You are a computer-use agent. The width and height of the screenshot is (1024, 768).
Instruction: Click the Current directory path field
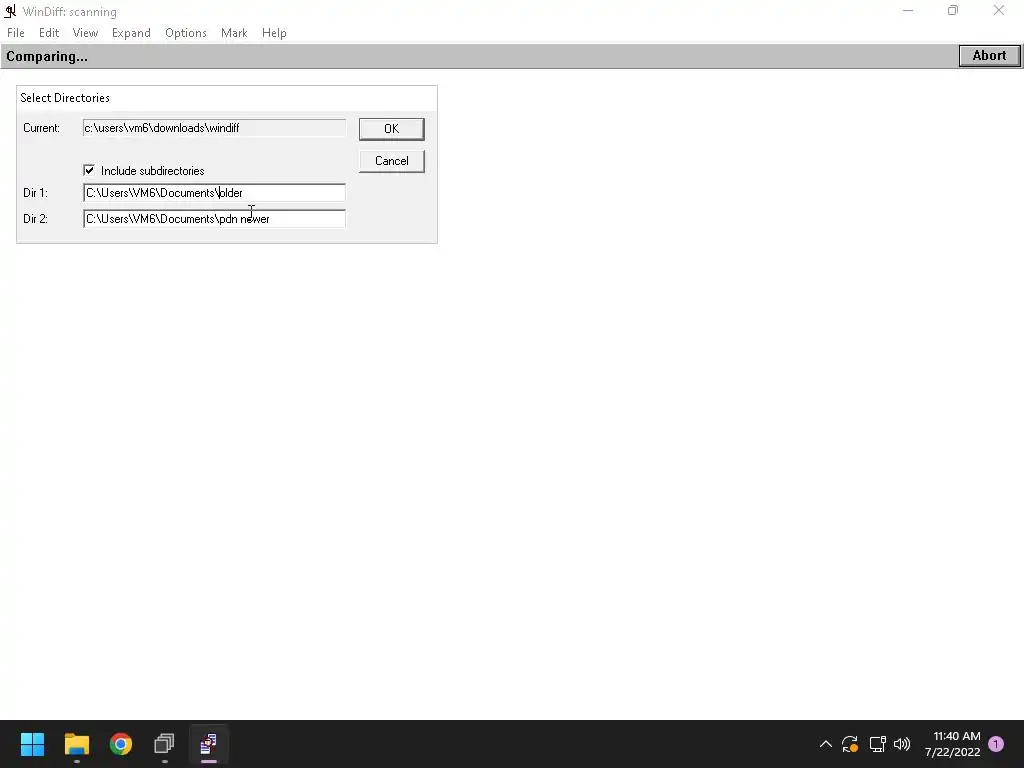pyautogui.click(x=214, y=128)
